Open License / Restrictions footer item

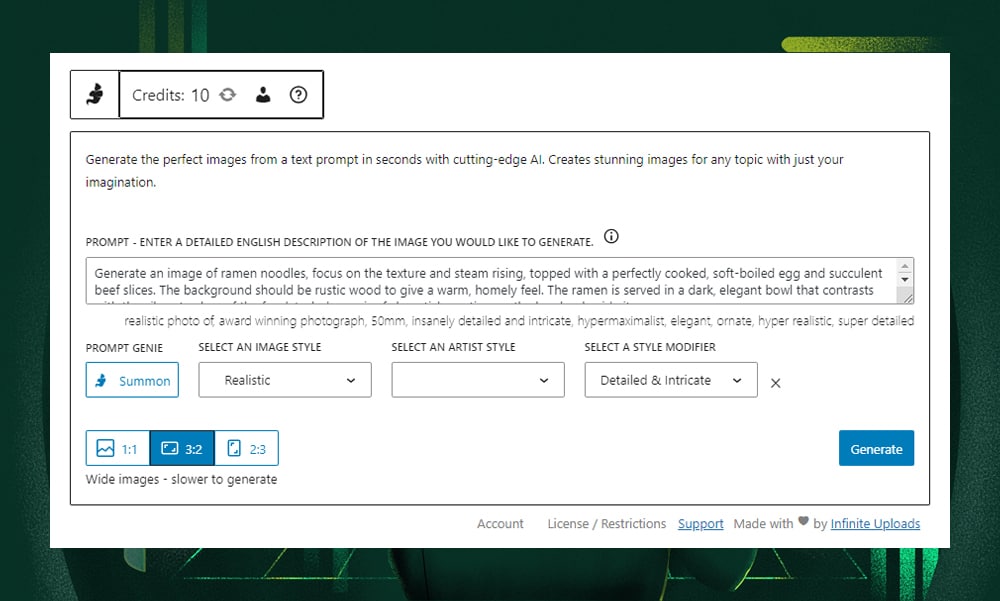(x=606, y=524)
